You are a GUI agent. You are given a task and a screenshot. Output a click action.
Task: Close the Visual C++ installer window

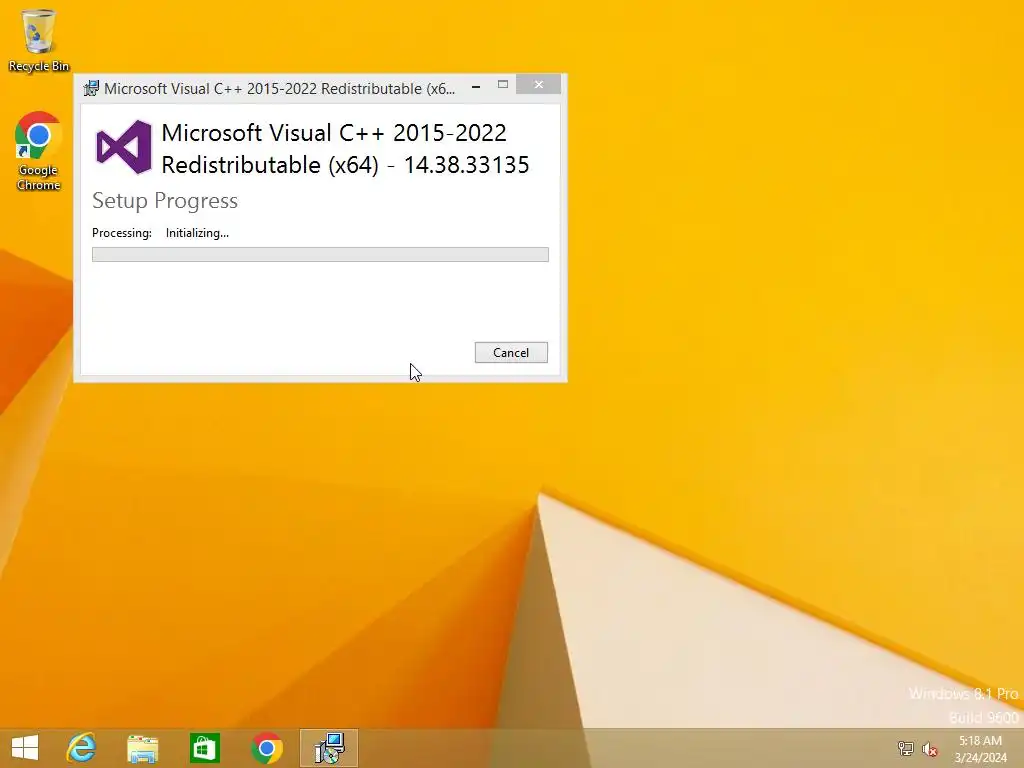[x=538, y=84]
